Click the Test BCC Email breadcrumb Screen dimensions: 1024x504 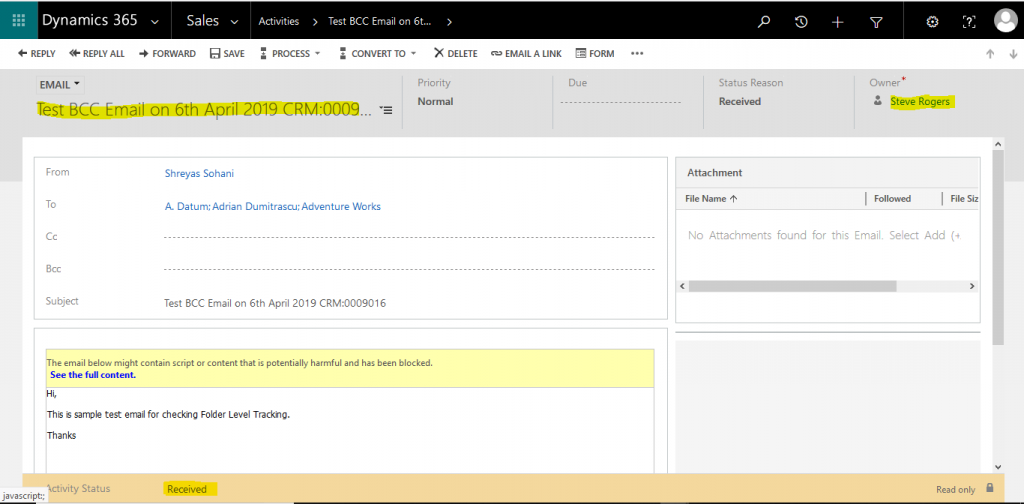pos(380,22)
